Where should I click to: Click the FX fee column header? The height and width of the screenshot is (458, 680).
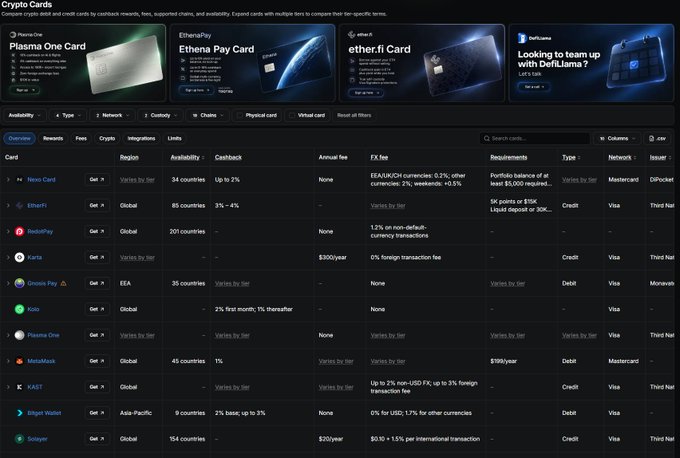click(379, 157)
